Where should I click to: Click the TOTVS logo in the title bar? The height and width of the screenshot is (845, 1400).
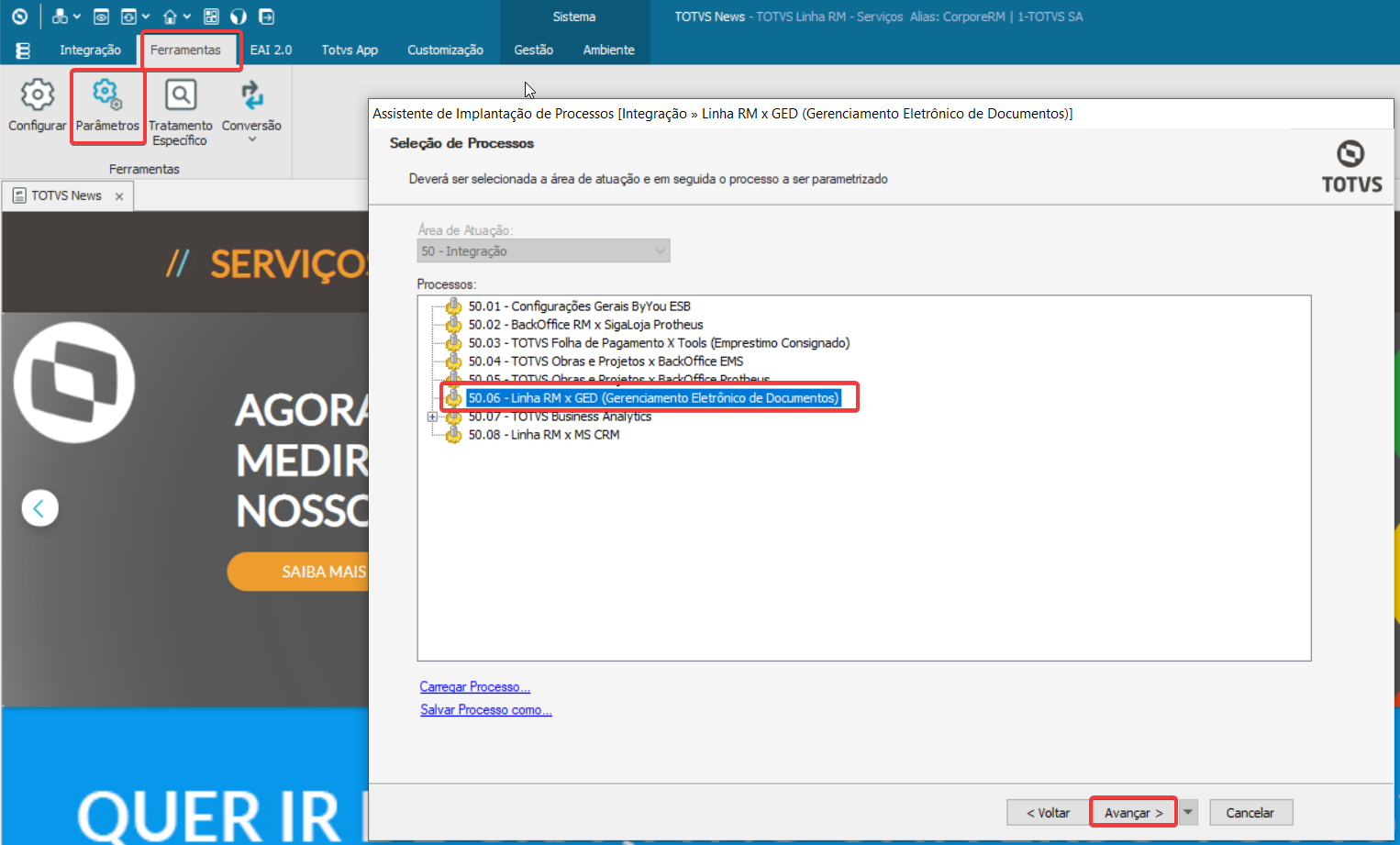click(19, 17)
